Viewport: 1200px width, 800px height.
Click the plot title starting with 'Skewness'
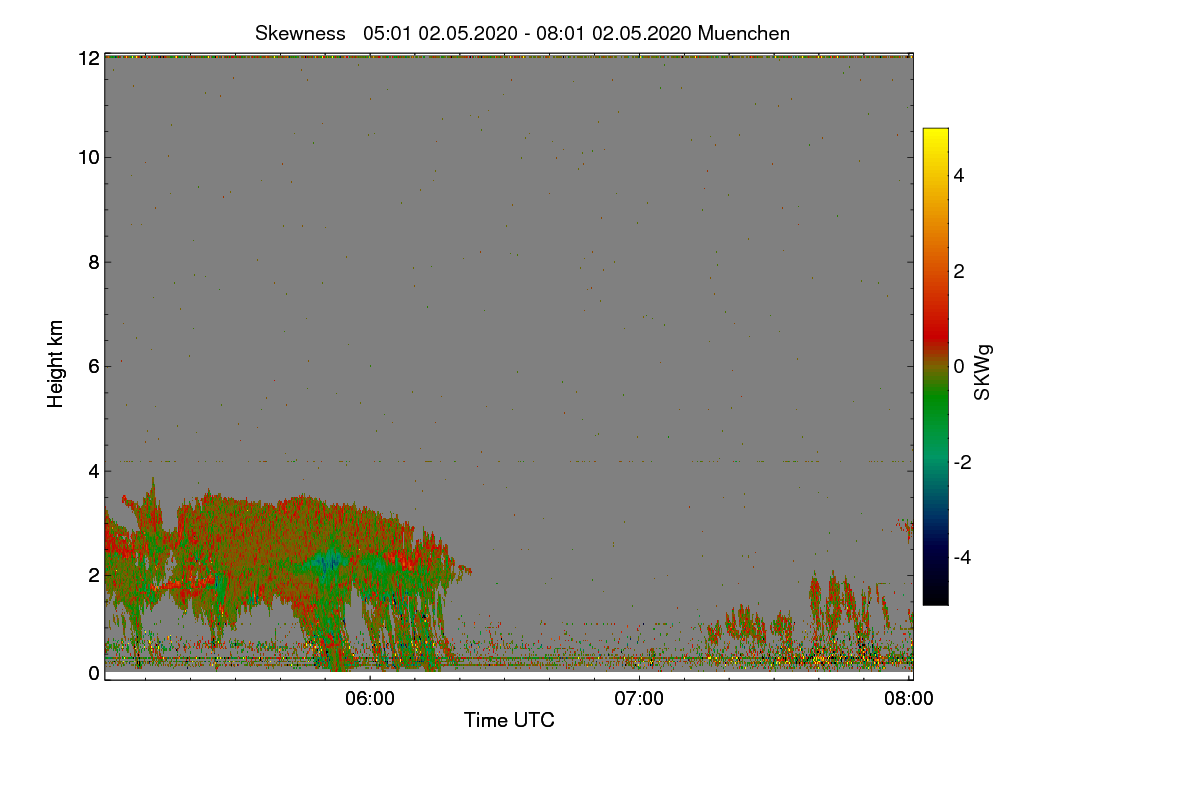point(522,33)
